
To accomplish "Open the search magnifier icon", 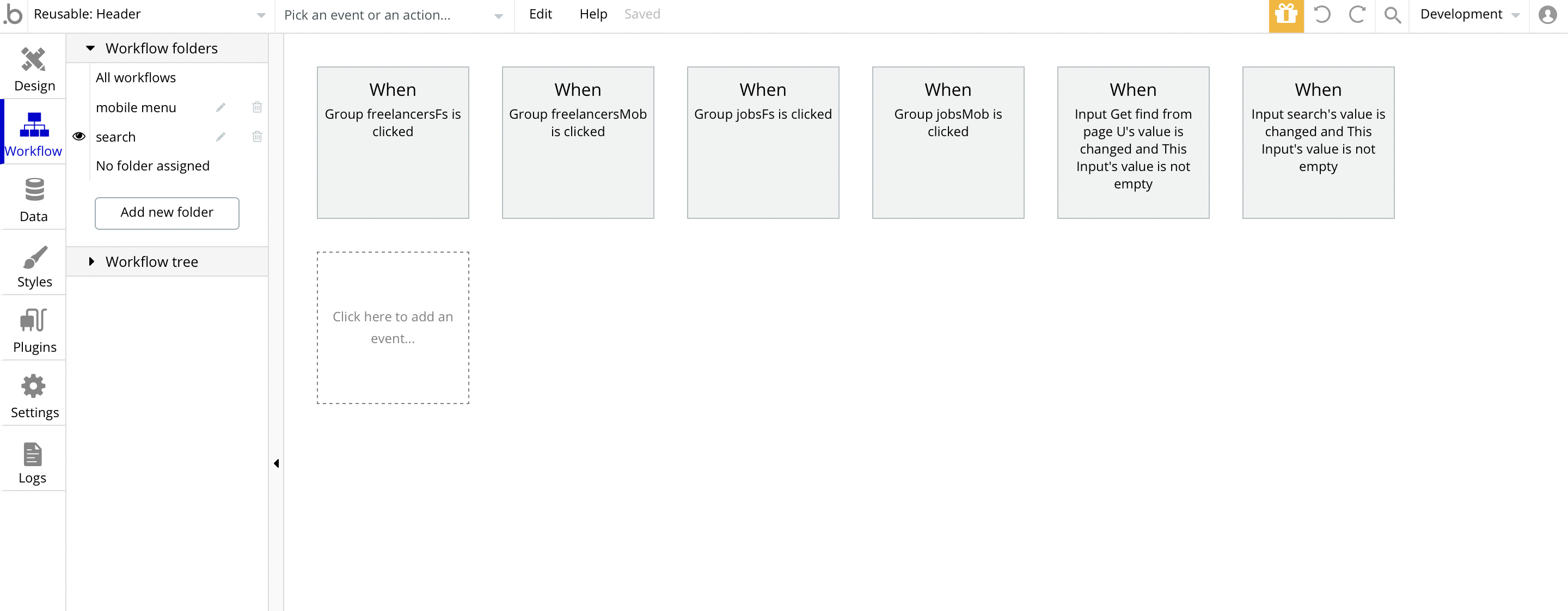I will 1392,15.
